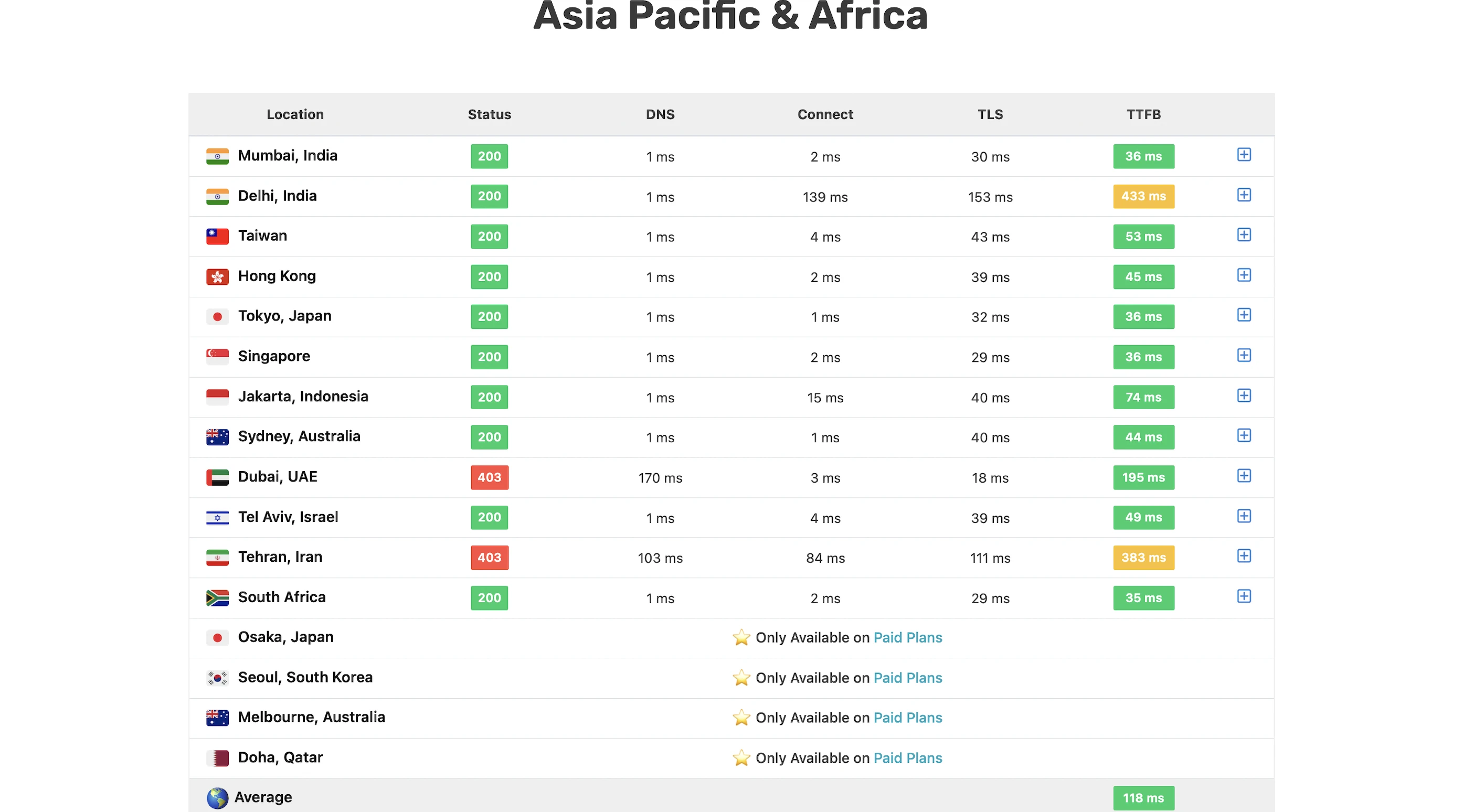Click plus icon for Tel Aviv, Israel
1463x812 pixels.
(x=1243, y=516)
